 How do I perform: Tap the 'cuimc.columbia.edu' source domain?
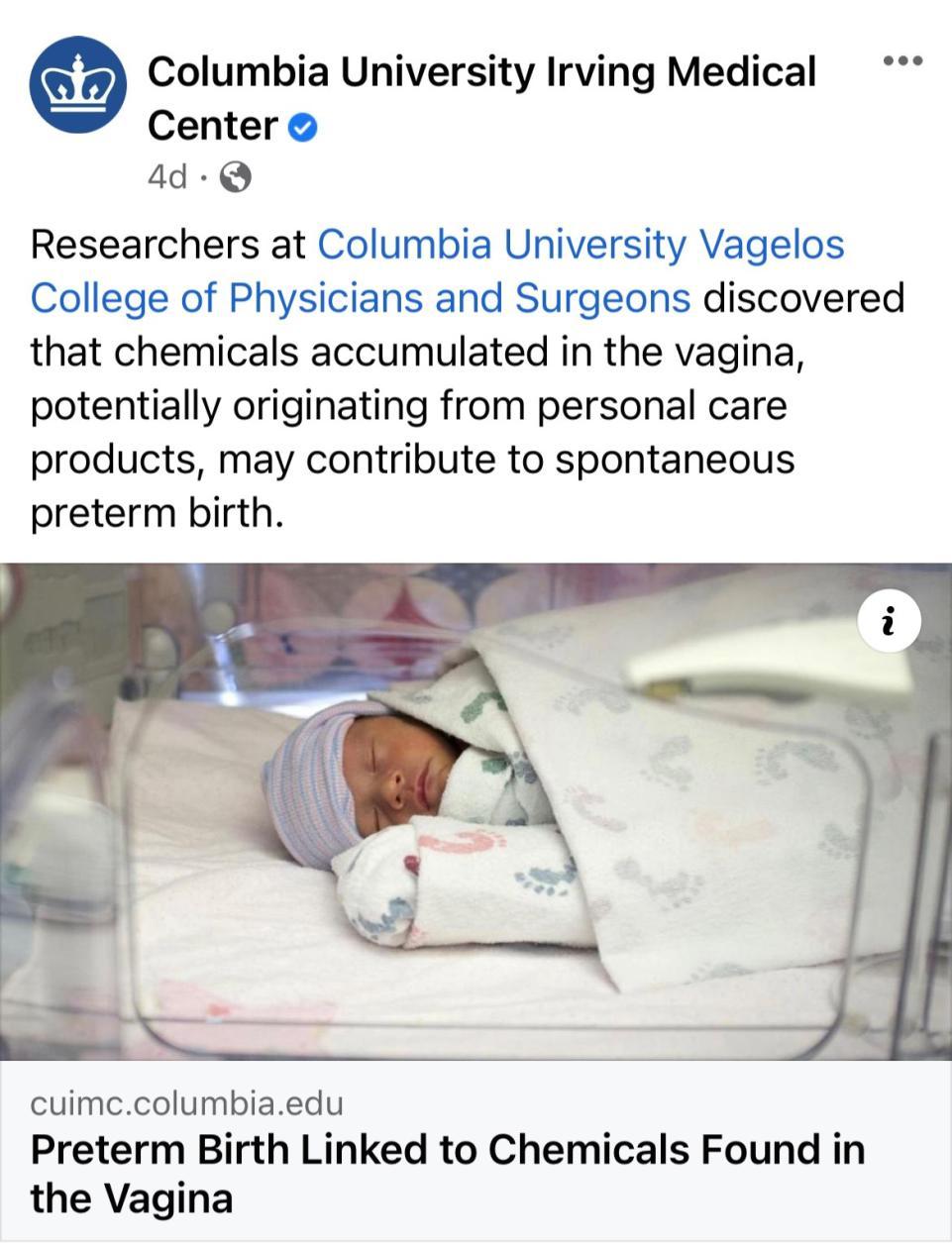[186, 1103]
